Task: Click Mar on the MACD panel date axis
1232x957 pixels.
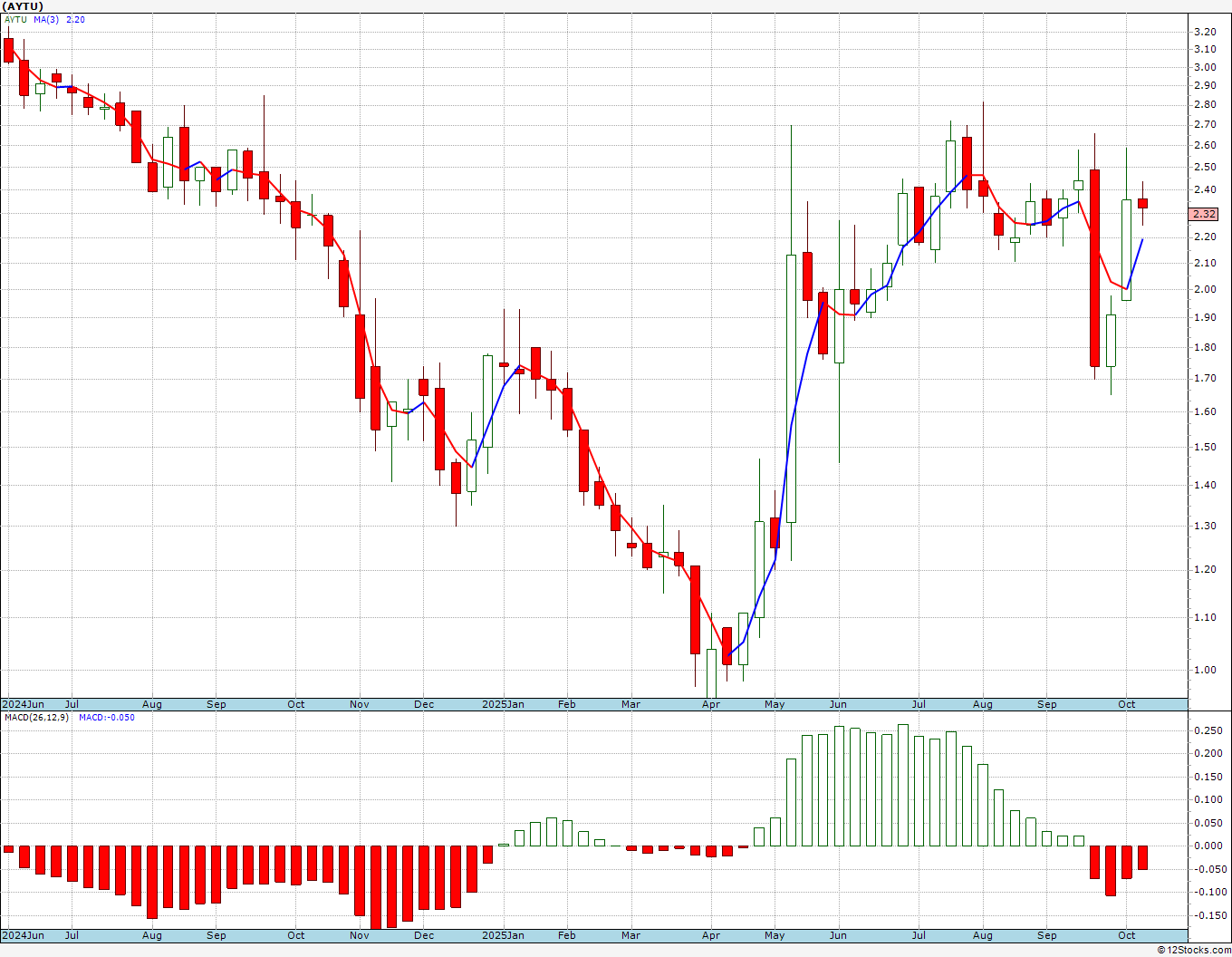Action: click(631, 935)
